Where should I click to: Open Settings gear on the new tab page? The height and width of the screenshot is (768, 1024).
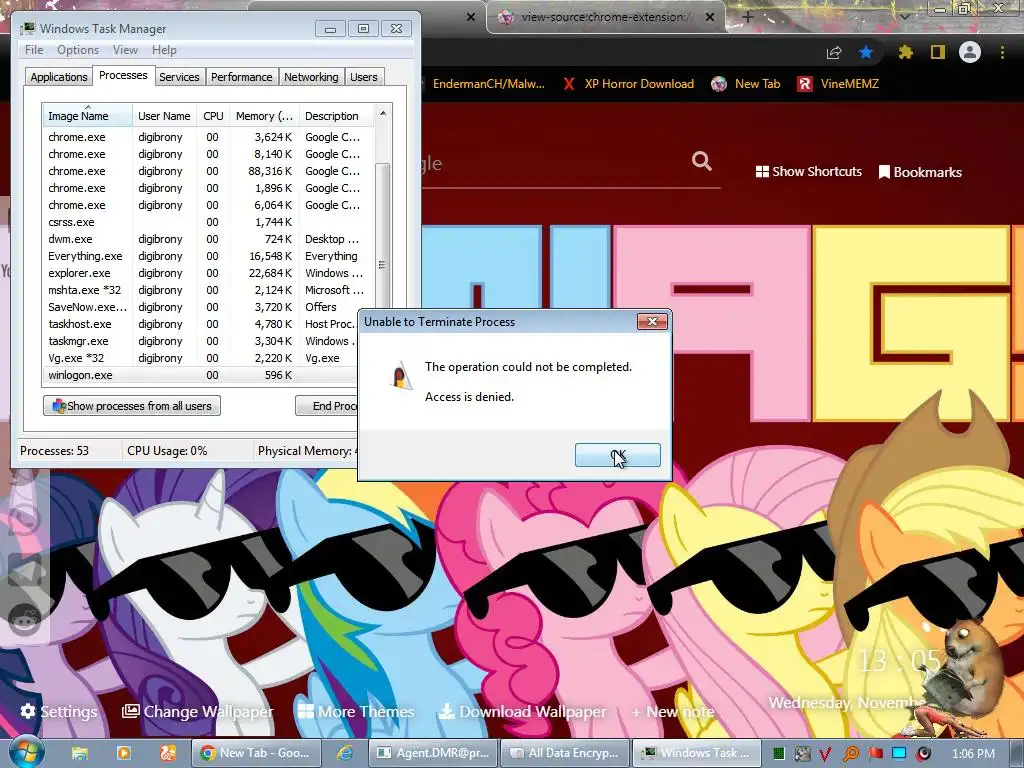point(59,711)
